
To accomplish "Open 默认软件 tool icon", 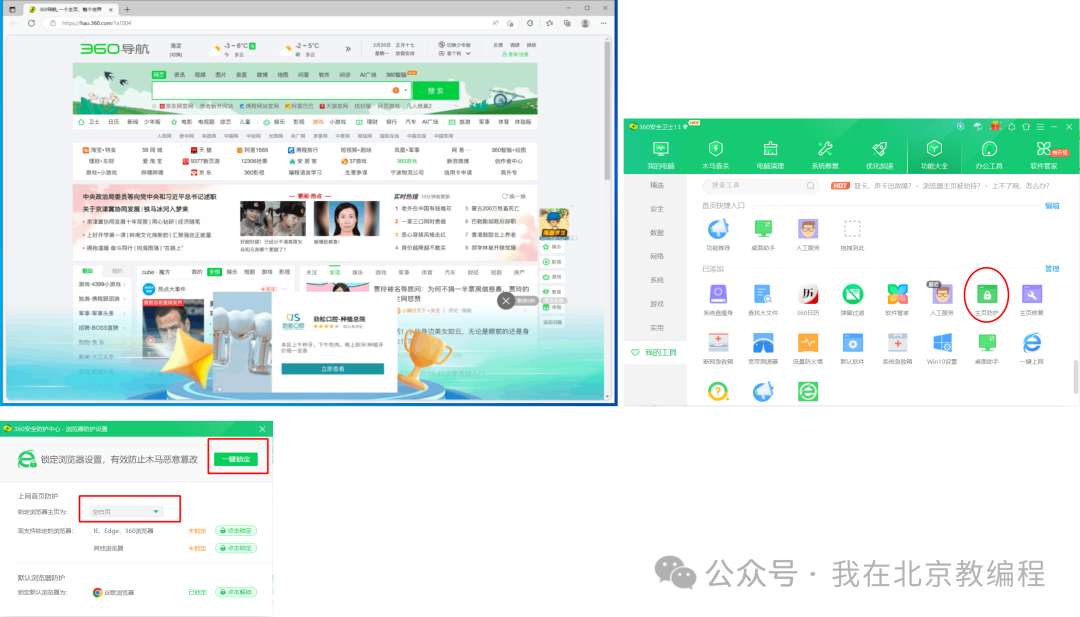I will click(x=853, y=348).
